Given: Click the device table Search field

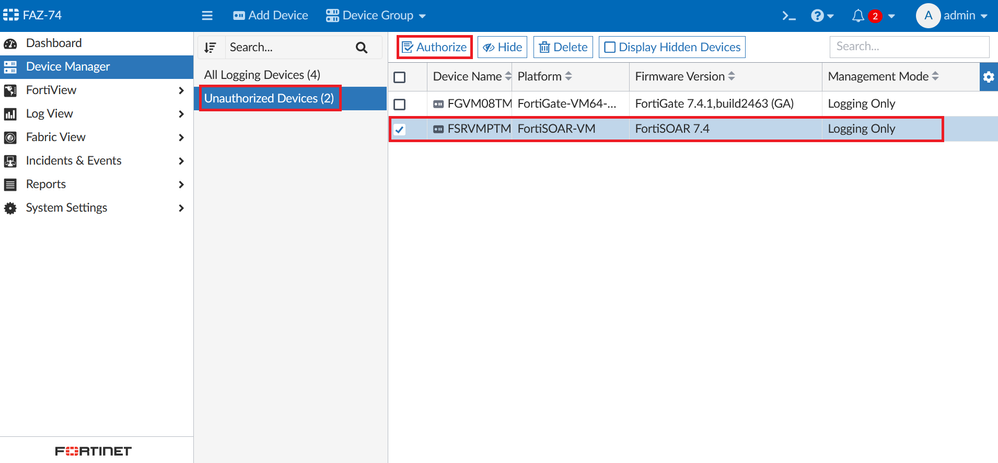Looking at the screenshot, I should [x=909, y=47].
